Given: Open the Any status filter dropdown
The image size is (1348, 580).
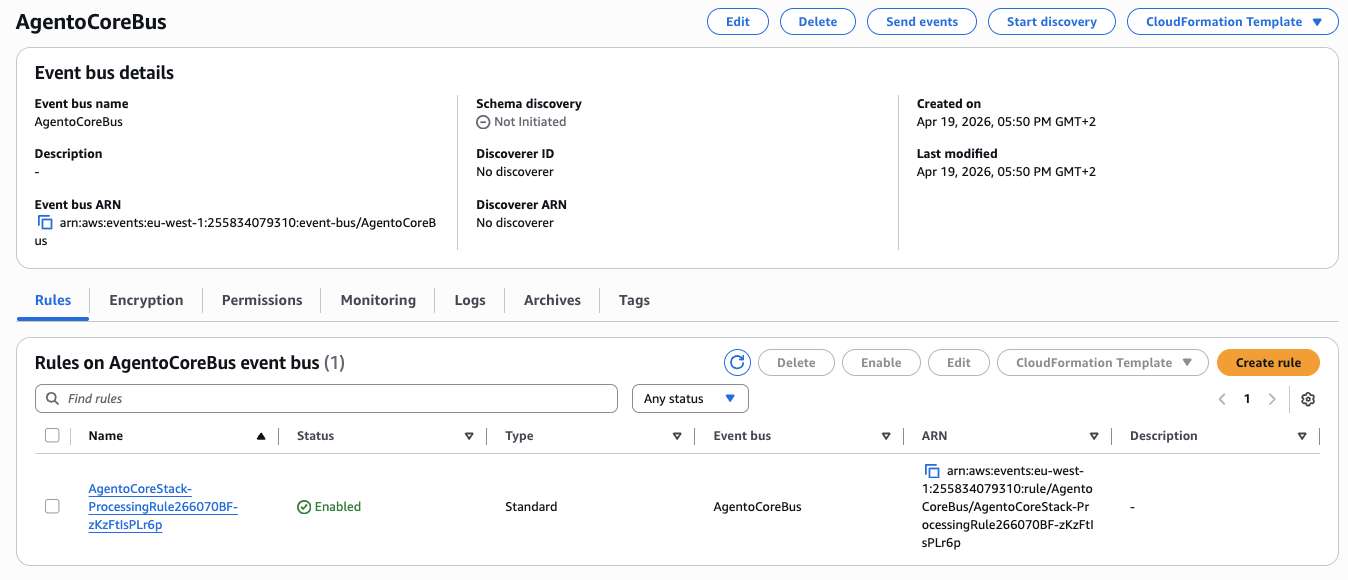Looking at the screenshot, I should pyautogui.click(x=690, y=399).
